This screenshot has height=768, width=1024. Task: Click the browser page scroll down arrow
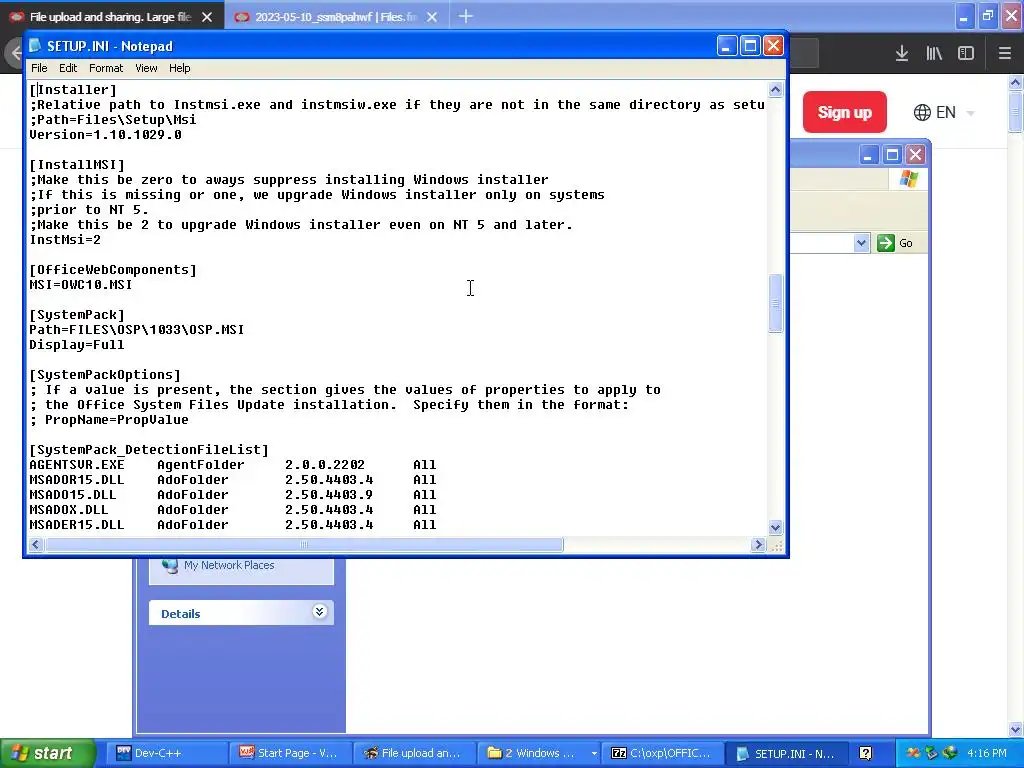(1016, 729)
